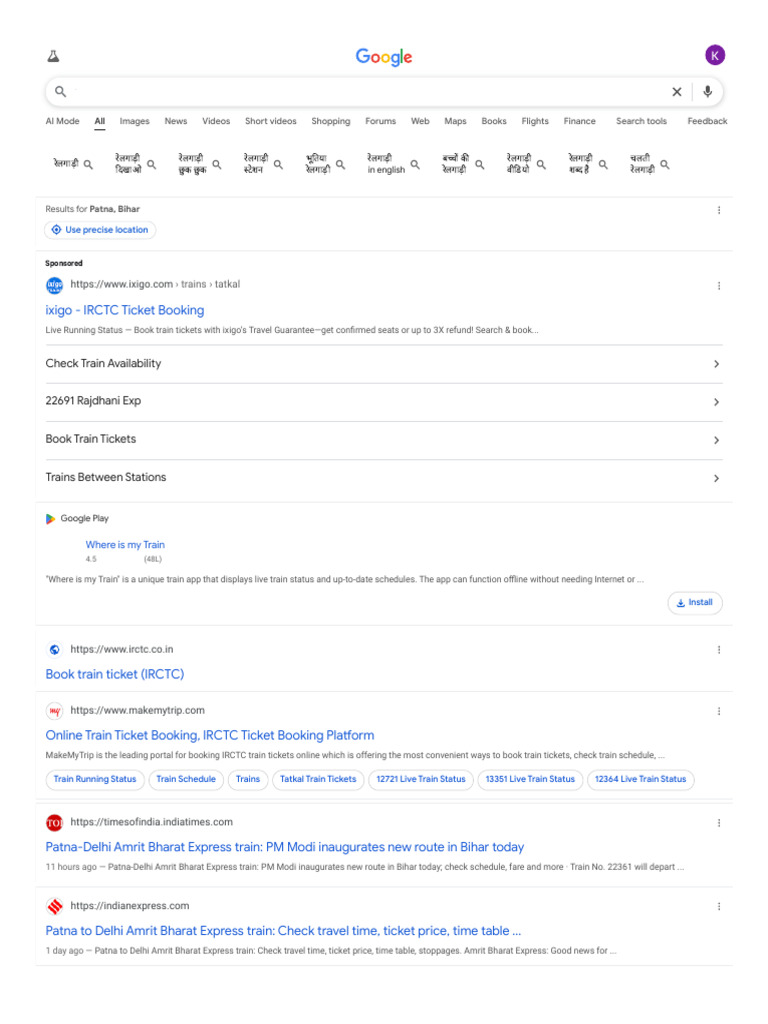Open the K account profile avatar
768x1024 pixels.
(715, 55)
